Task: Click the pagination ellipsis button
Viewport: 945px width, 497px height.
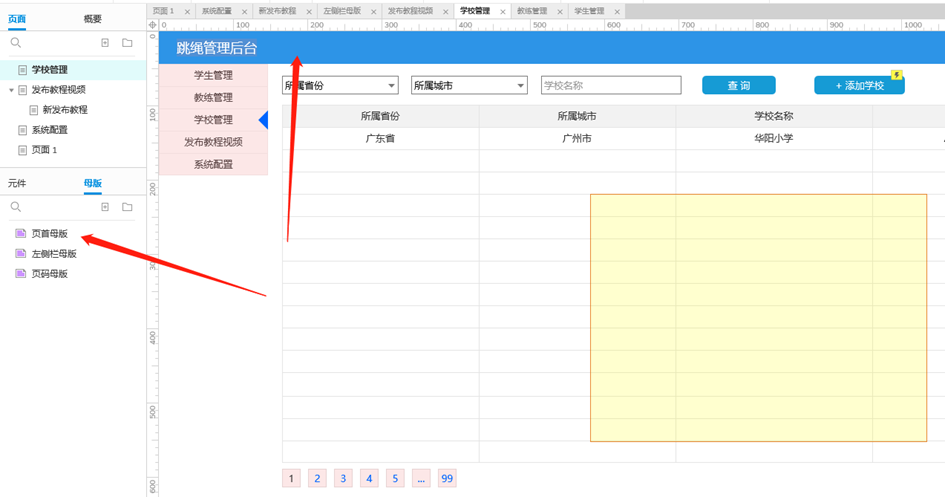Action: click(421, 478)
